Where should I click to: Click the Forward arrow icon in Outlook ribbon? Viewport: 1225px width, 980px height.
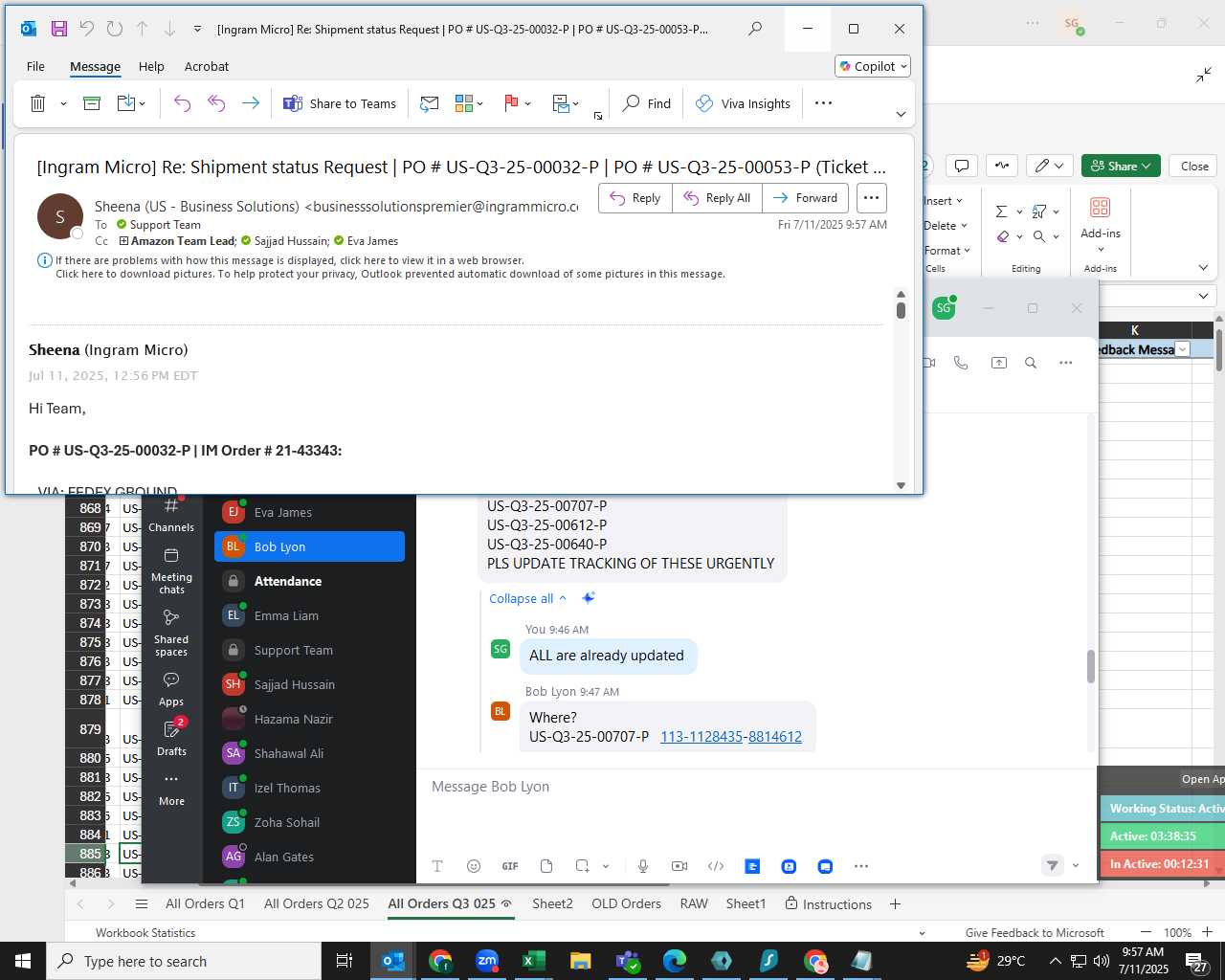tap(251, 103)
